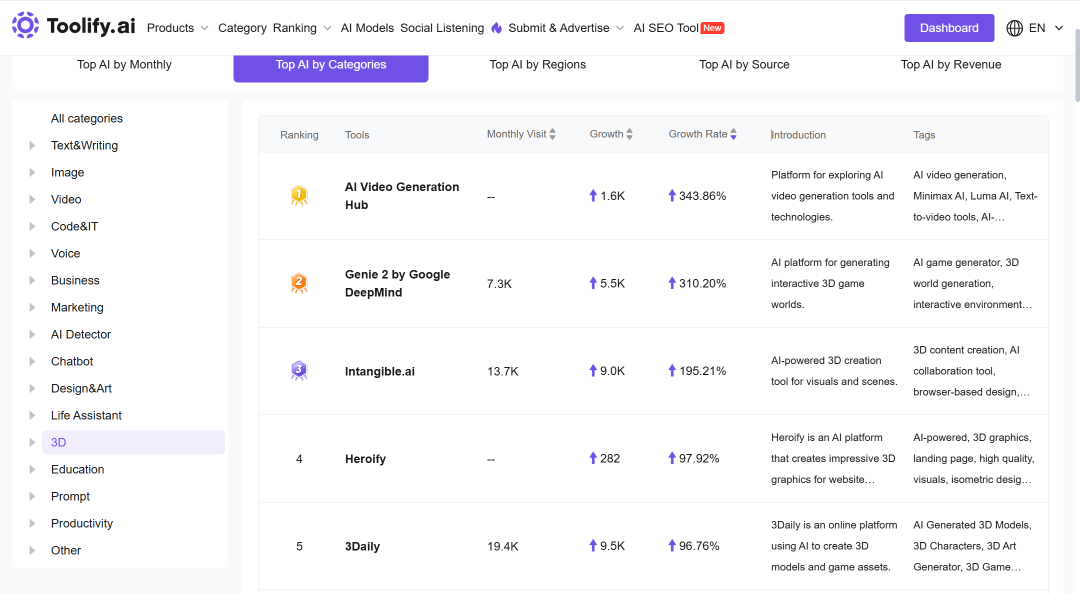Switch to Top AI by Monthly tab
The width and height of the screenshot is (1080, 594).
tap(124, 65)
